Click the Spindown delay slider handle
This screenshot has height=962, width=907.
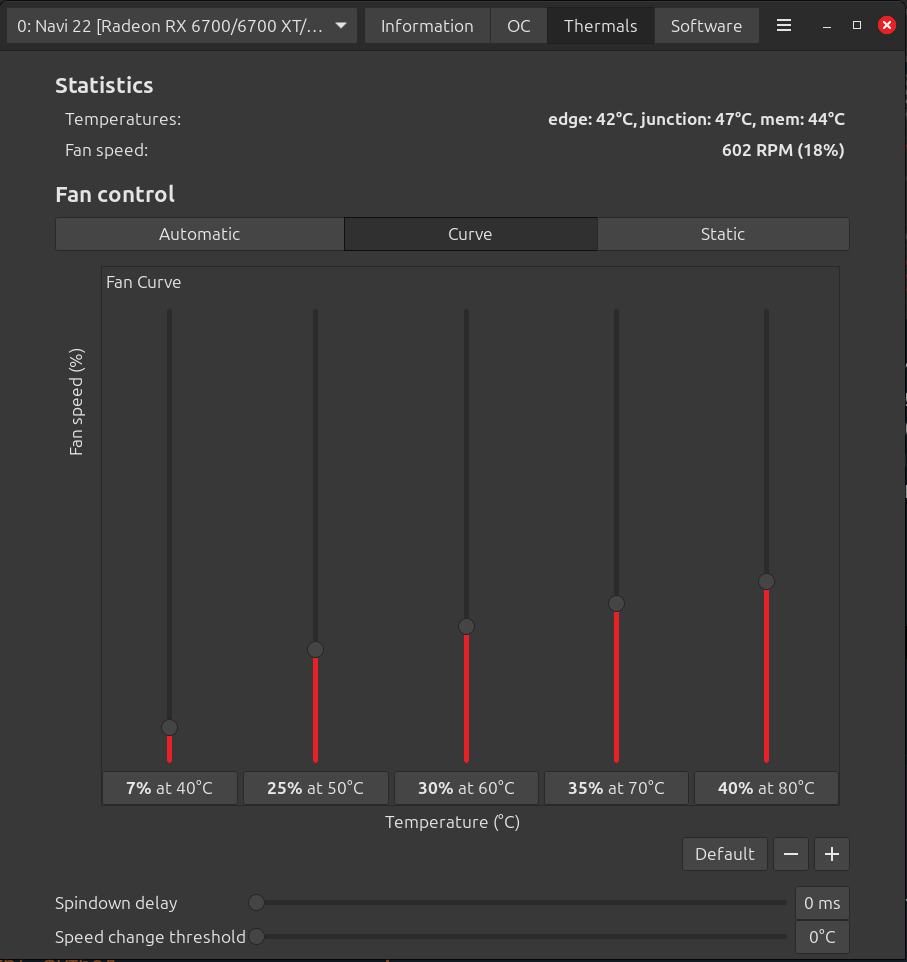[x=257, y=902]
